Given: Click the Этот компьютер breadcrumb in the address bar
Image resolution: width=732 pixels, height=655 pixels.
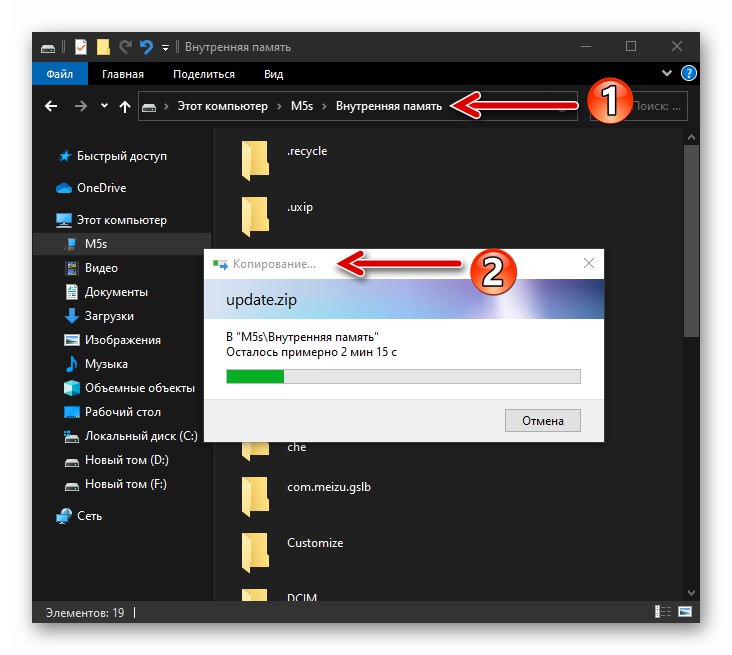Looking at the screenshot, I should [x=222, y=106].
